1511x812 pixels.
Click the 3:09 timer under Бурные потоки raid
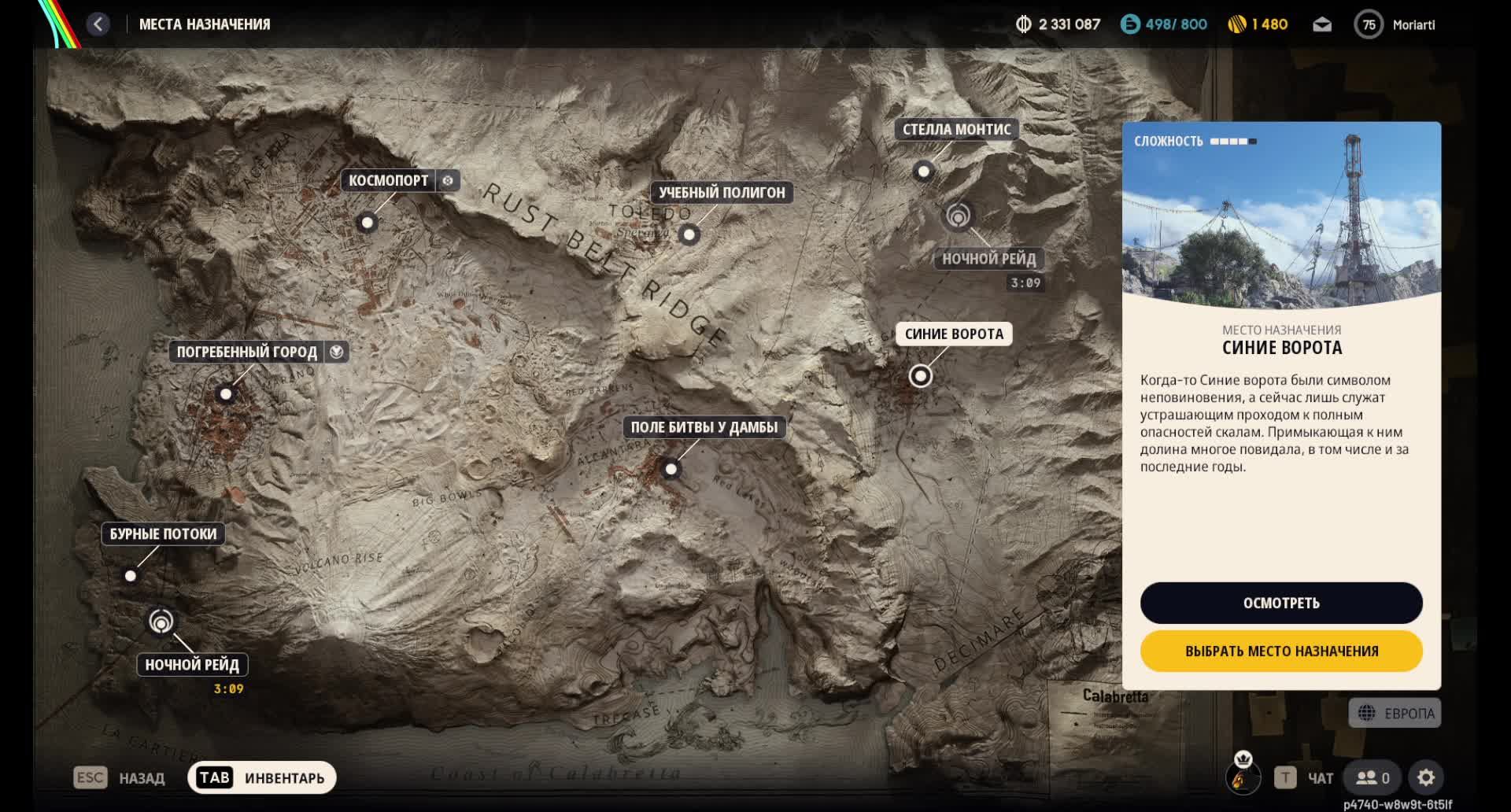pyautogui.click(x=228, y=688)
